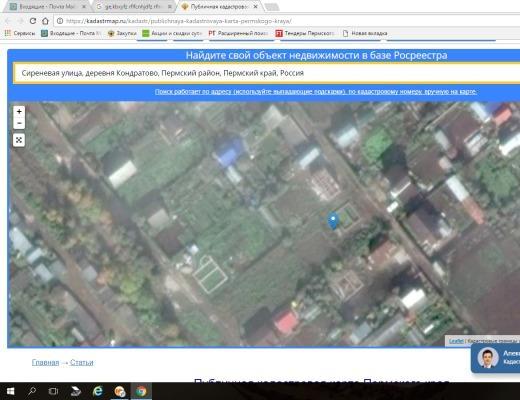The width and height of the screenshot is (520, 400).
Task: Open the Сервисы bookmark
Action: click(20, 33)
